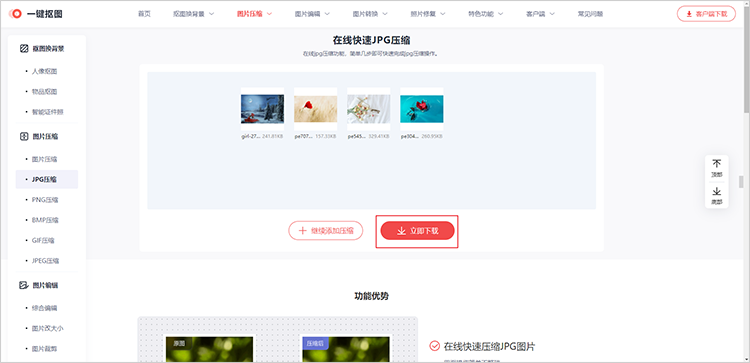
Task: Expand the 照片修复 top menu
Action: pyautogui.click(x=428, y=14)
